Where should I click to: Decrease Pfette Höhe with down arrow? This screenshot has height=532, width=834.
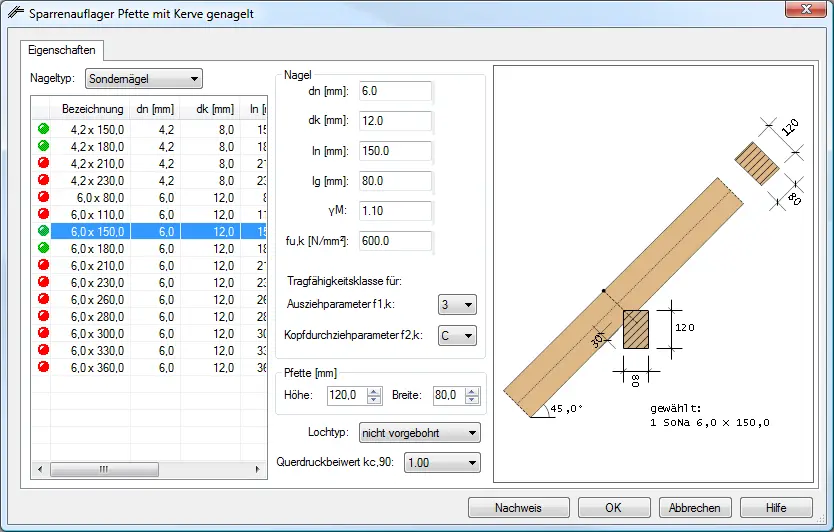[374, 400]
